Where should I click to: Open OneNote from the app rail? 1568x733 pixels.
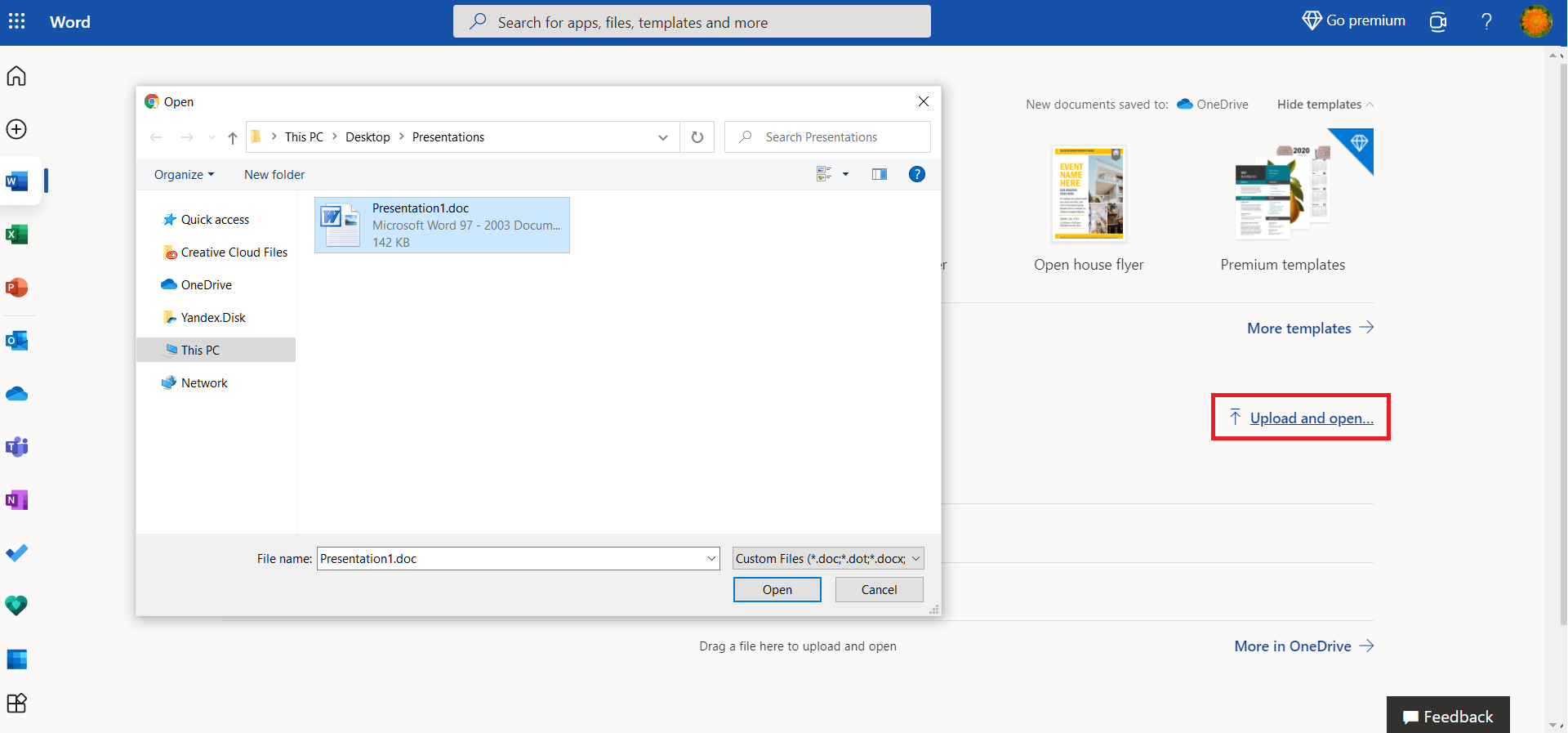(x=16, y=500)
